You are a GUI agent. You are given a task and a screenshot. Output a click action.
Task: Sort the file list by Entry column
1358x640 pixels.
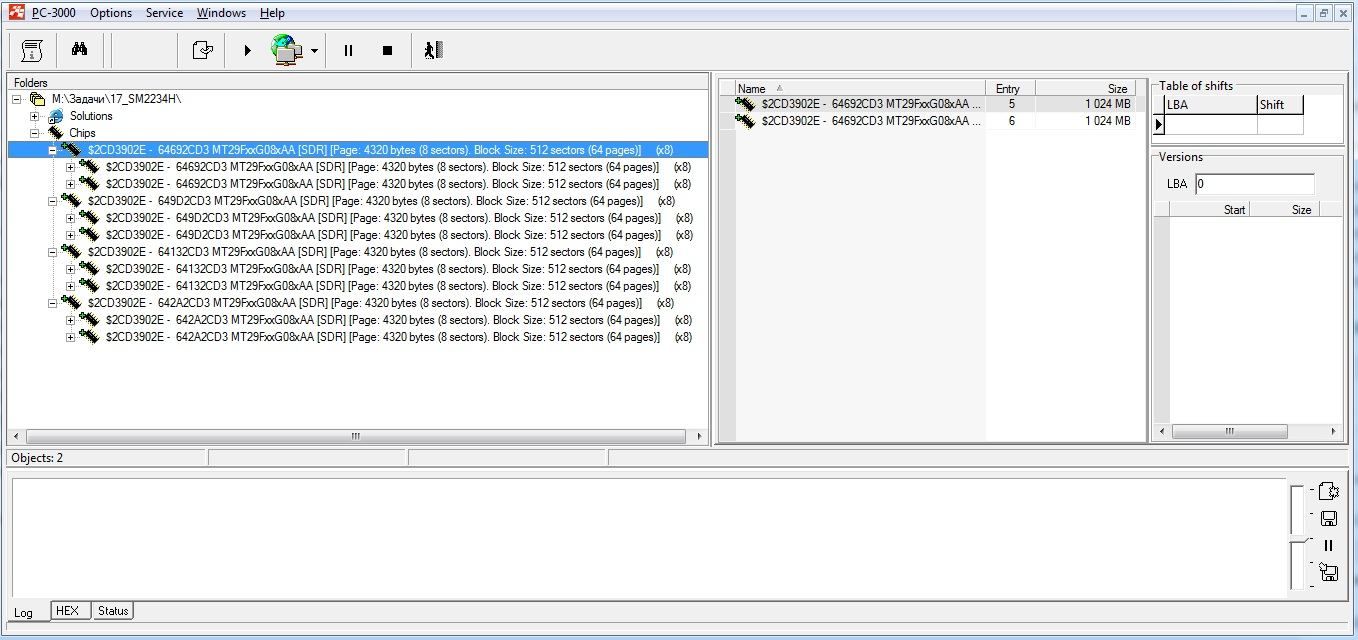click(x=1010, y=88)
